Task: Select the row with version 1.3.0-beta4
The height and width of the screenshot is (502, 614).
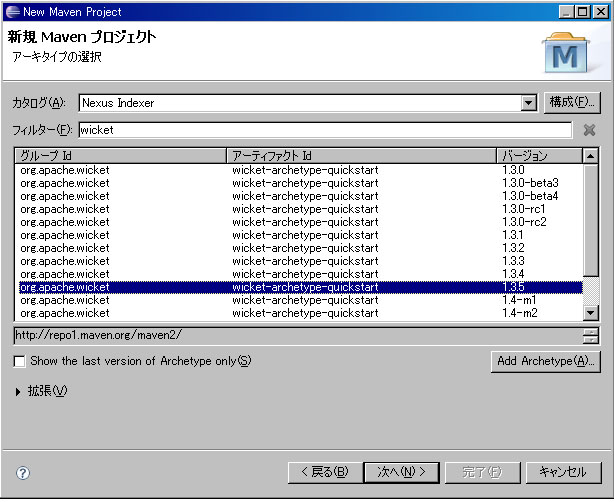Action: [299, 196]
